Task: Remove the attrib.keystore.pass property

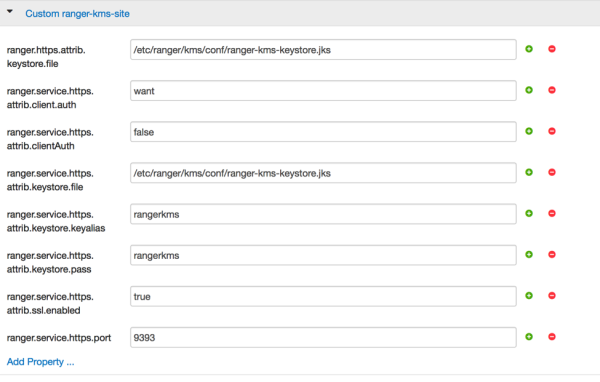Action: coord(552,255)
